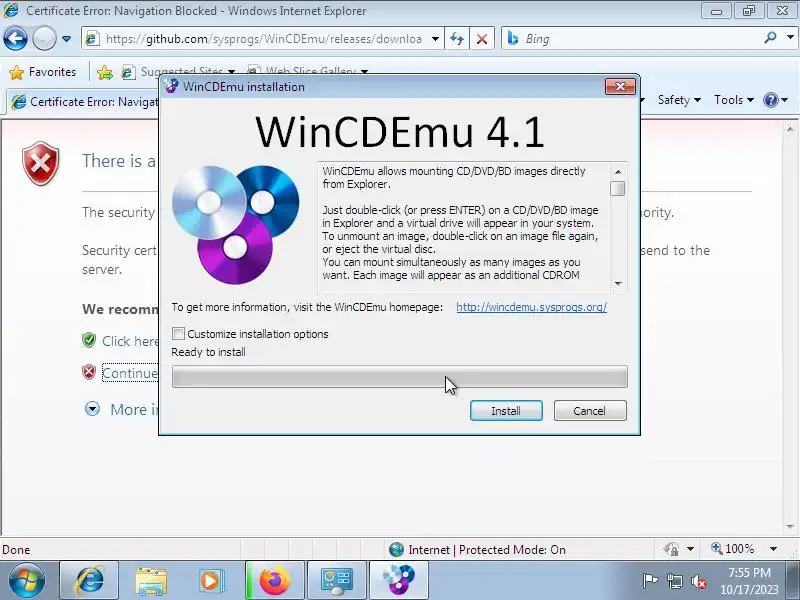The image size is (800, 600).
Task: Close the WinCDEmu installation dialog
Action: pyautogui.click(x=620, y=86)
